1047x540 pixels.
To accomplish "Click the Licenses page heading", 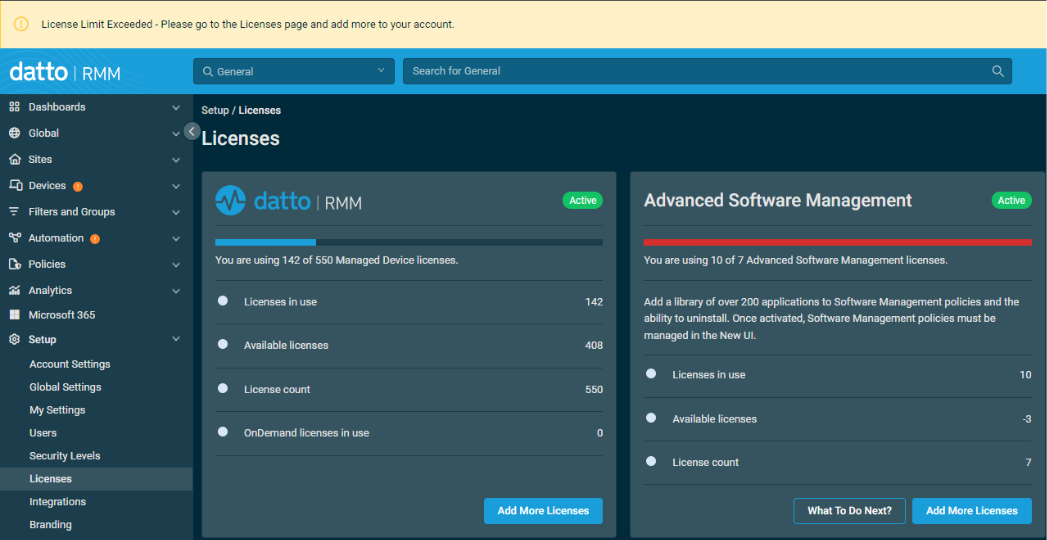I will pos(240,139).
